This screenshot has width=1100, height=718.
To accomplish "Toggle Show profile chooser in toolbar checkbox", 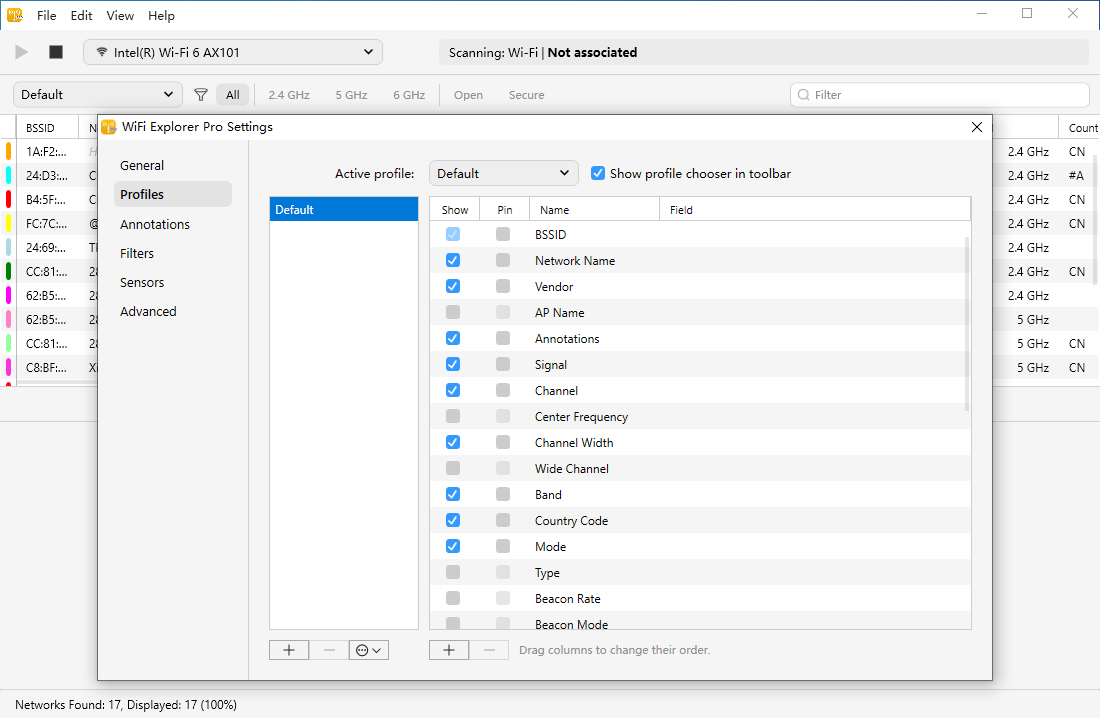I will tap(598, 173).
